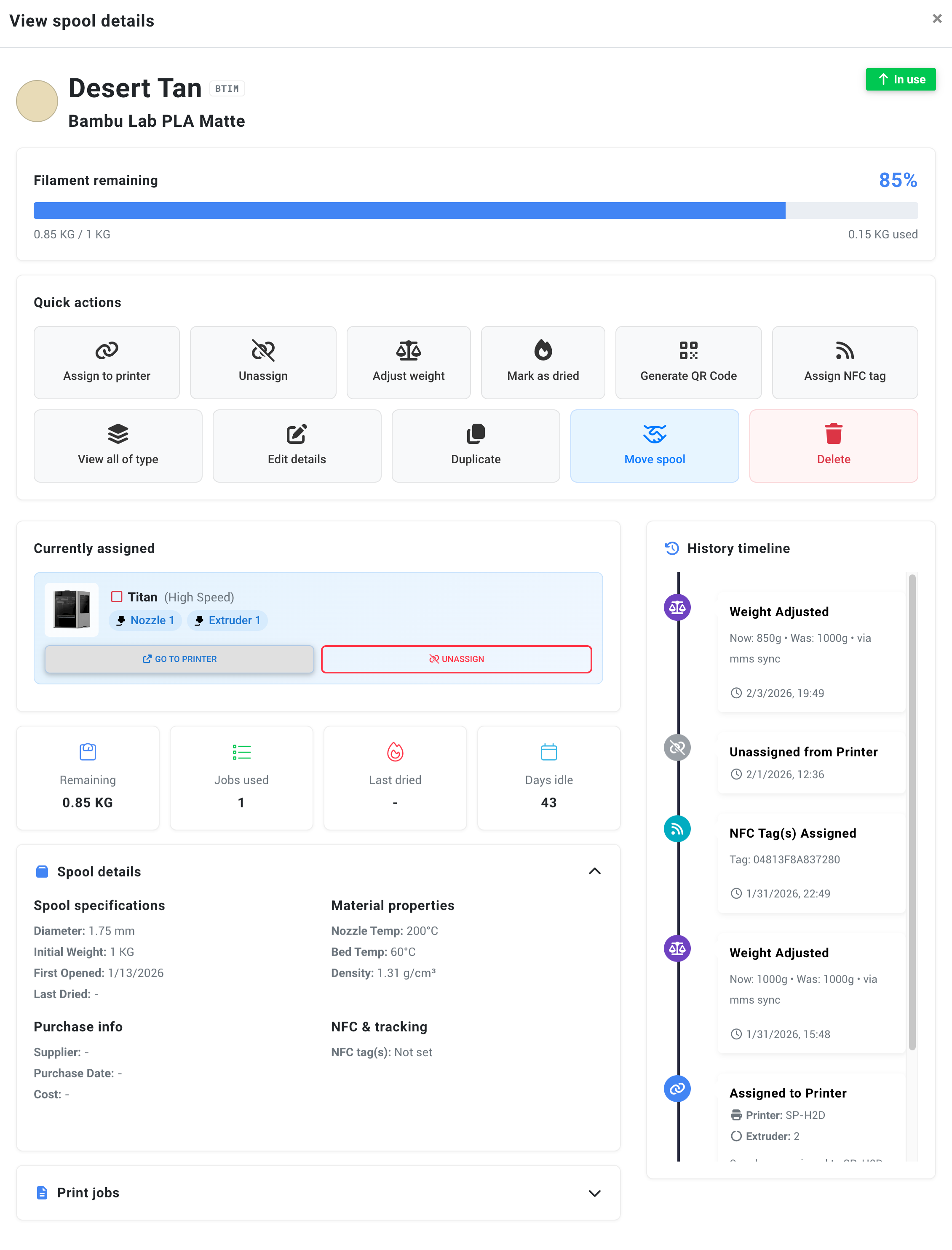Click the blue Spool details section icon
This screenshot has width=952, height=1250.
tap(42, 871)
